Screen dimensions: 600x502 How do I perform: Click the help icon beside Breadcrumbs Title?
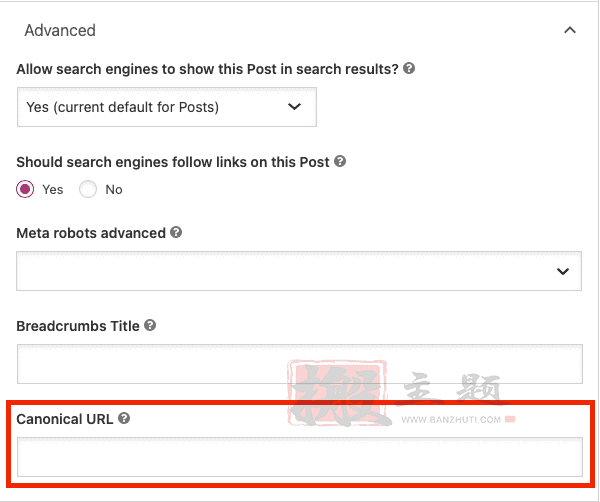[150, 325]
